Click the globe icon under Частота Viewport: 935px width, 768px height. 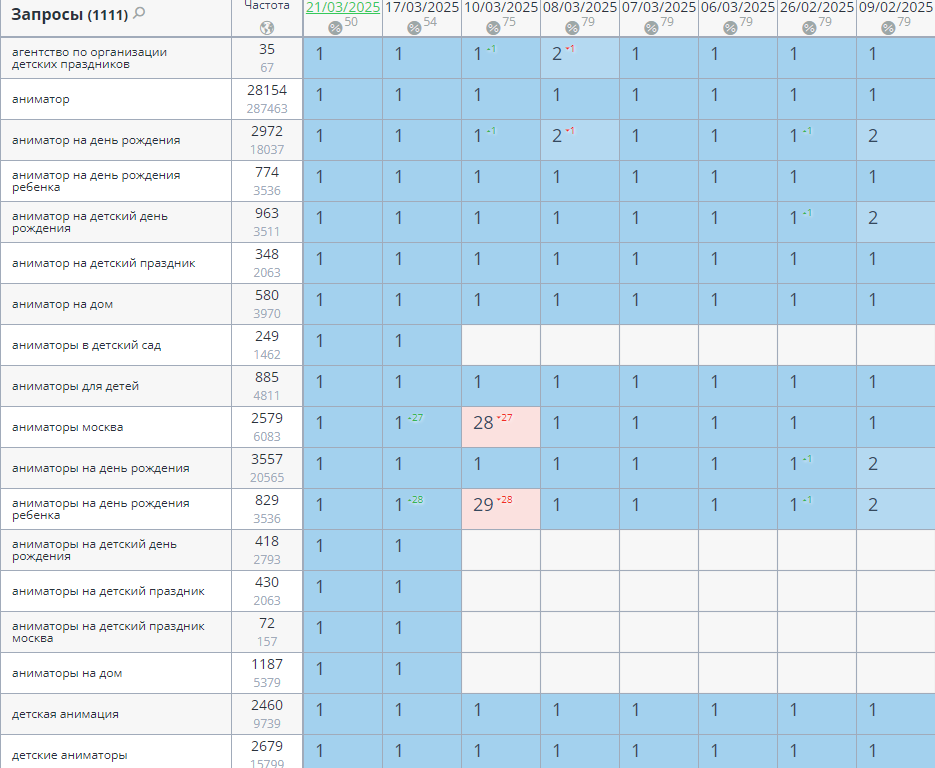coord(267,27)
